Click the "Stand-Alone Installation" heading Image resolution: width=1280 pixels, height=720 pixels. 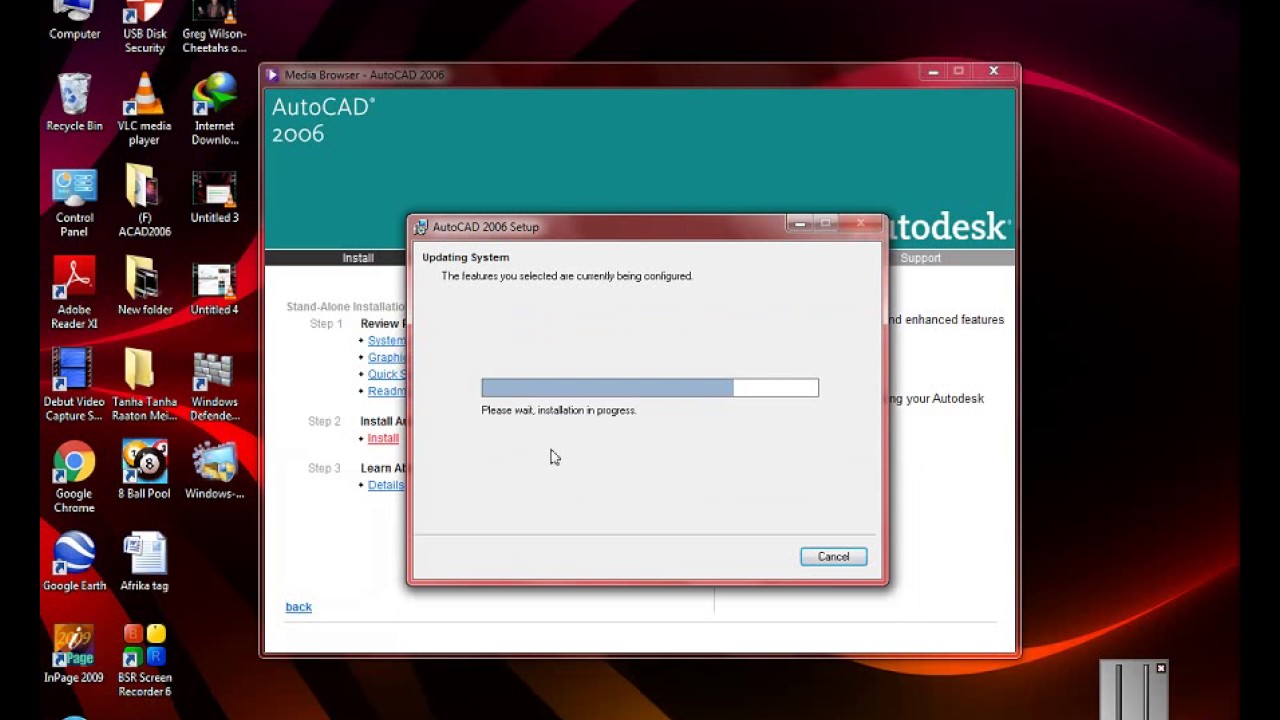click(x=346, y=307)
